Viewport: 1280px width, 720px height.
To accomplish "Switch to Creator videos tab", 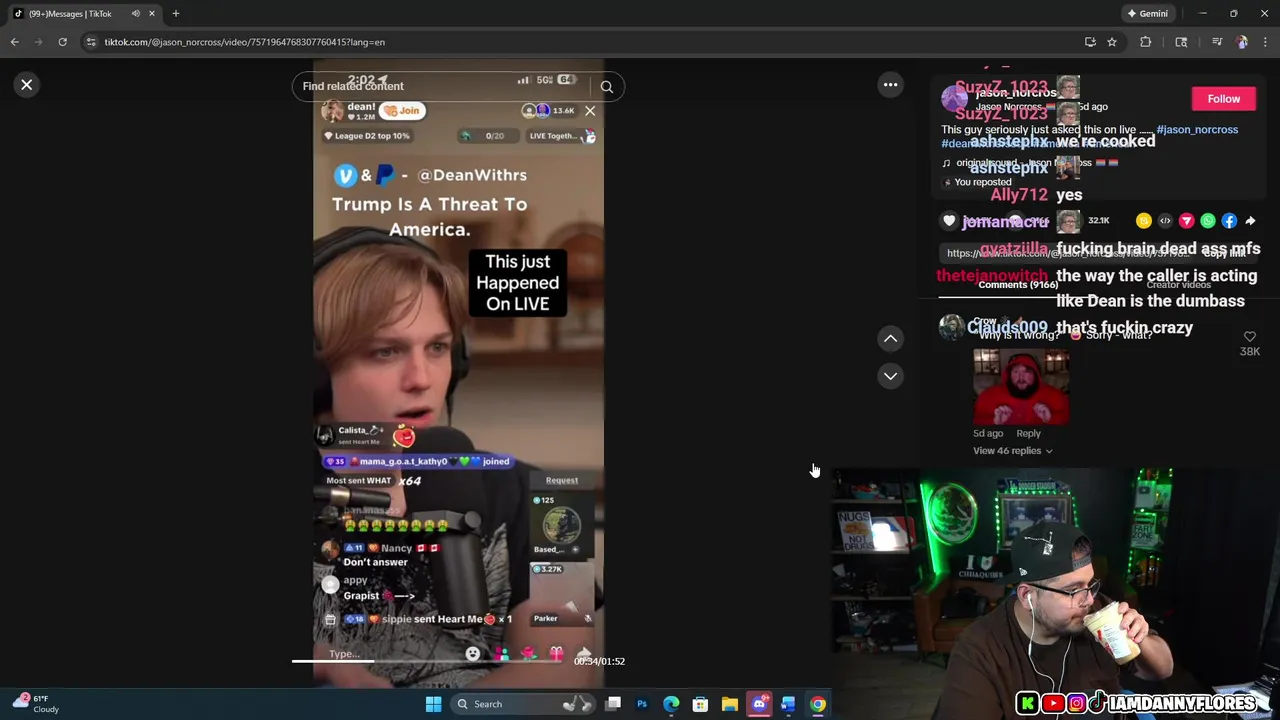I will (1178, 285).
